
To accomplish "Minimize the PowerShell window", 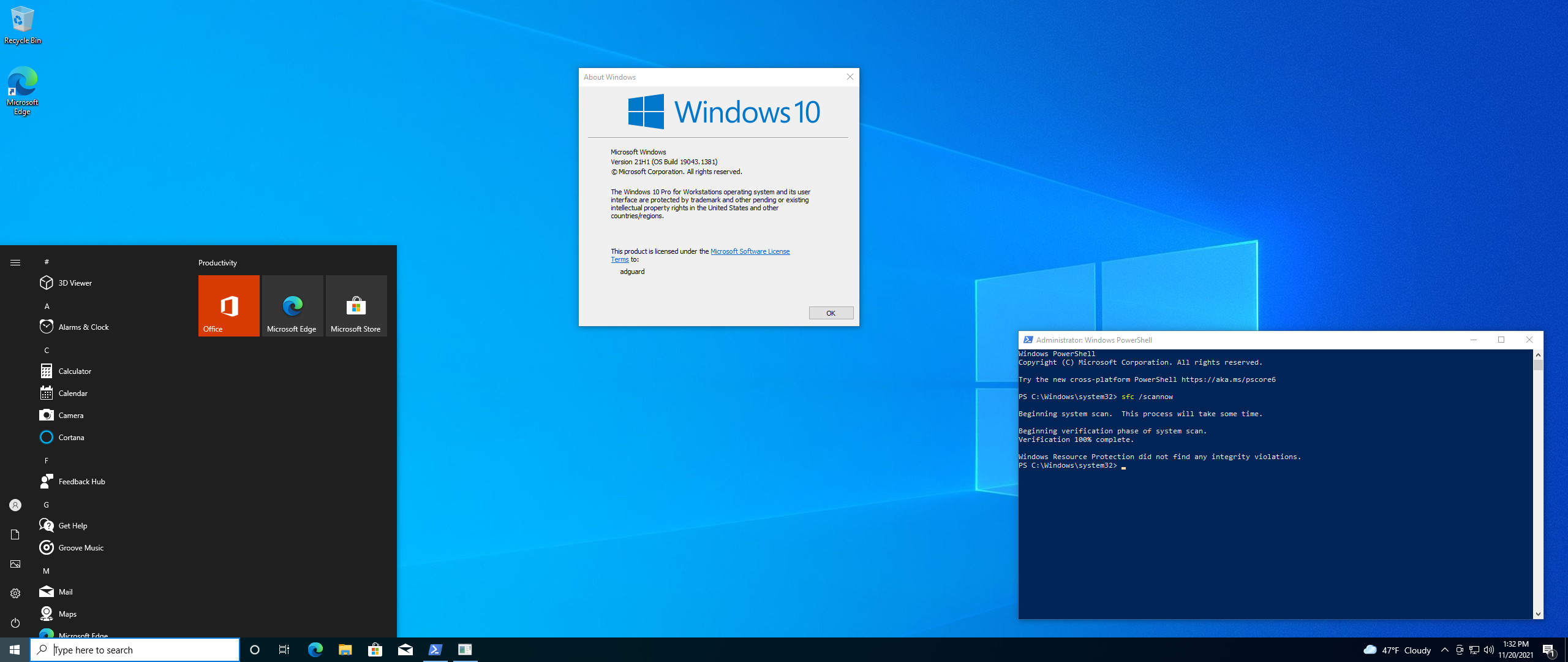I will 1474,340.
